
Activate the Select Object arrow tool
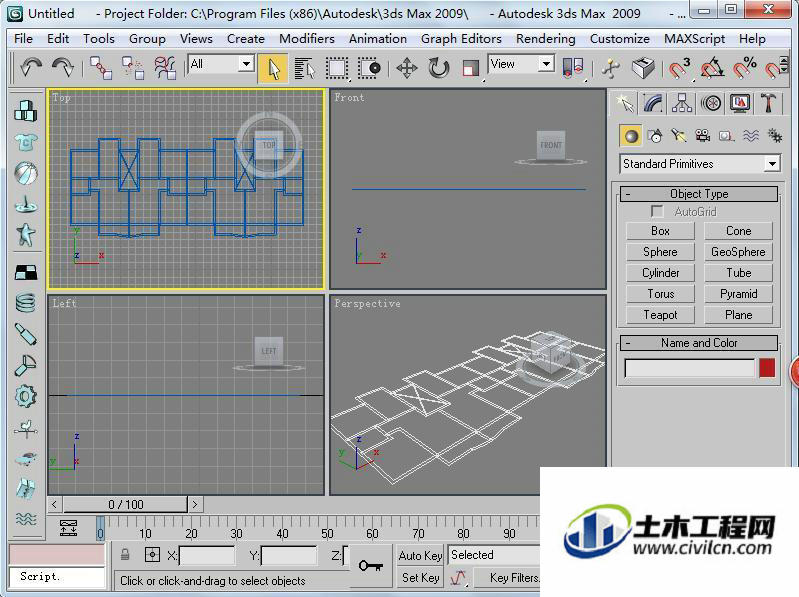click(x=273, y=68)
